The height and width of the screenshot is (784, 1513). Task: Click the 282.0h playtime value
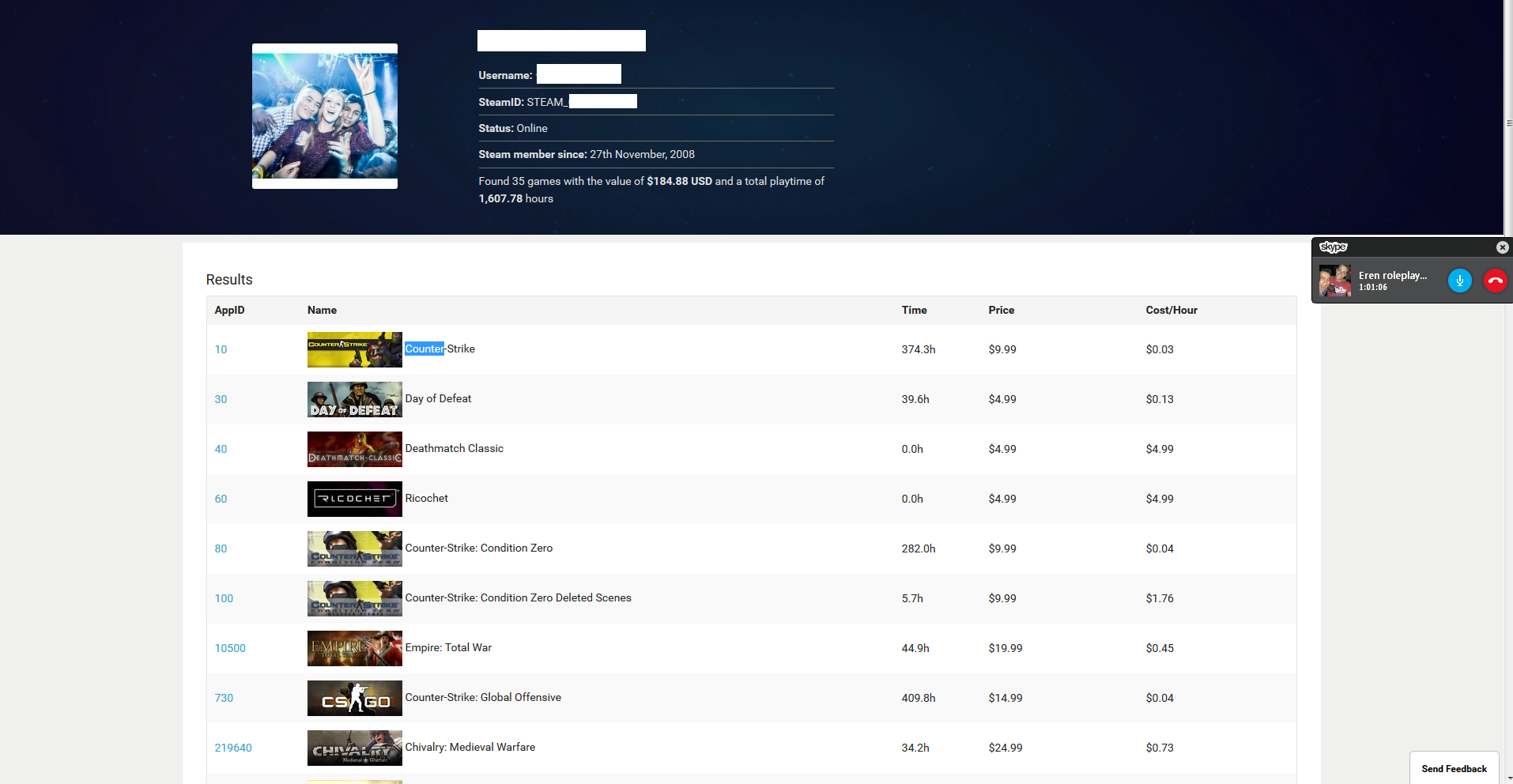point(919,548)
